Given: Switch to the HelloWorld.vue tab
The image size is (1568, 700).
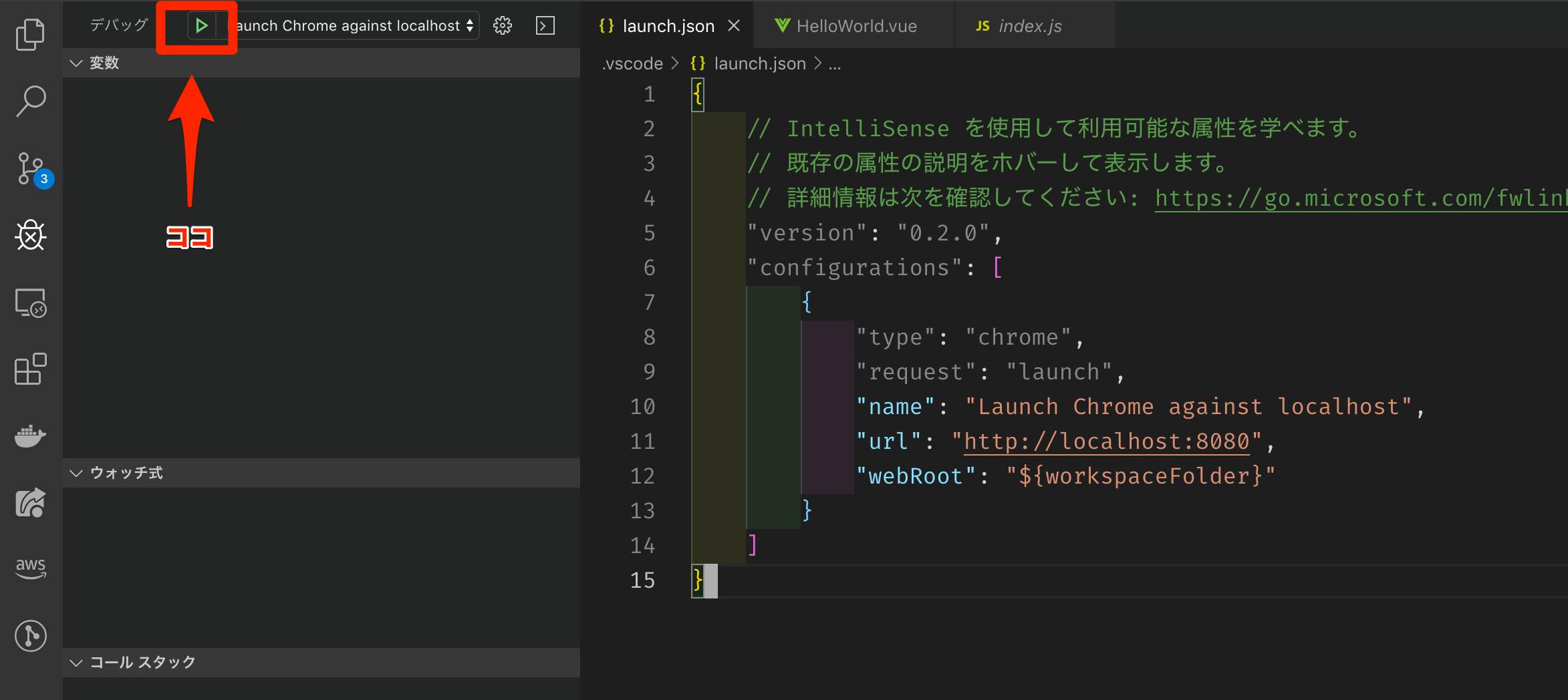Looking at the screenshot, I should (x=856, y=25).
